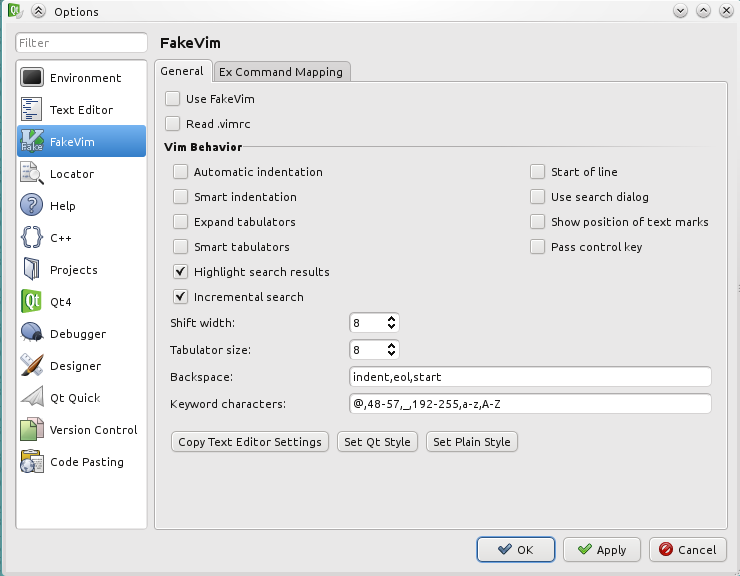Open the Help question mark icon
Viewport: 740px width, 576px height.
(x=32, y=205)
